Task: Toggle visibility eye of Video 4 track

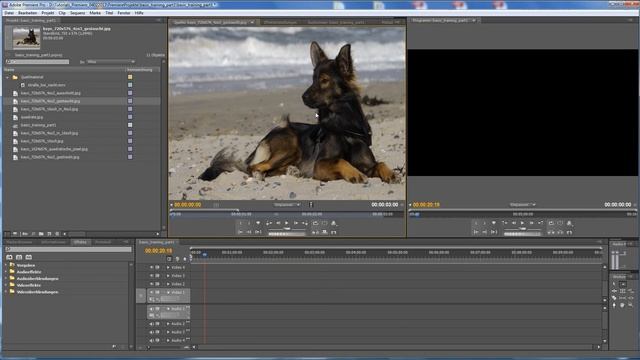Action: coord(151,267)
